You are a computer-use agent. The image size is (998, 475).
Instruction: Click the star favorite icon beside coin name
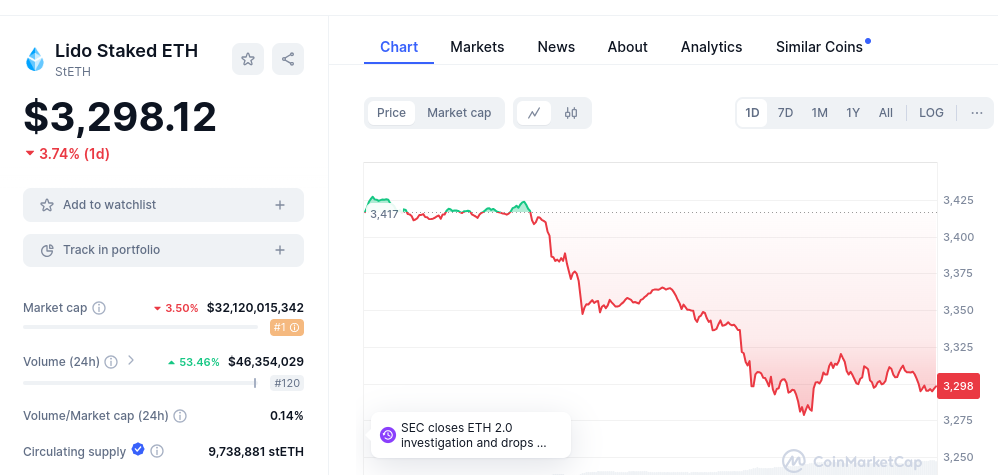(248, 59)
